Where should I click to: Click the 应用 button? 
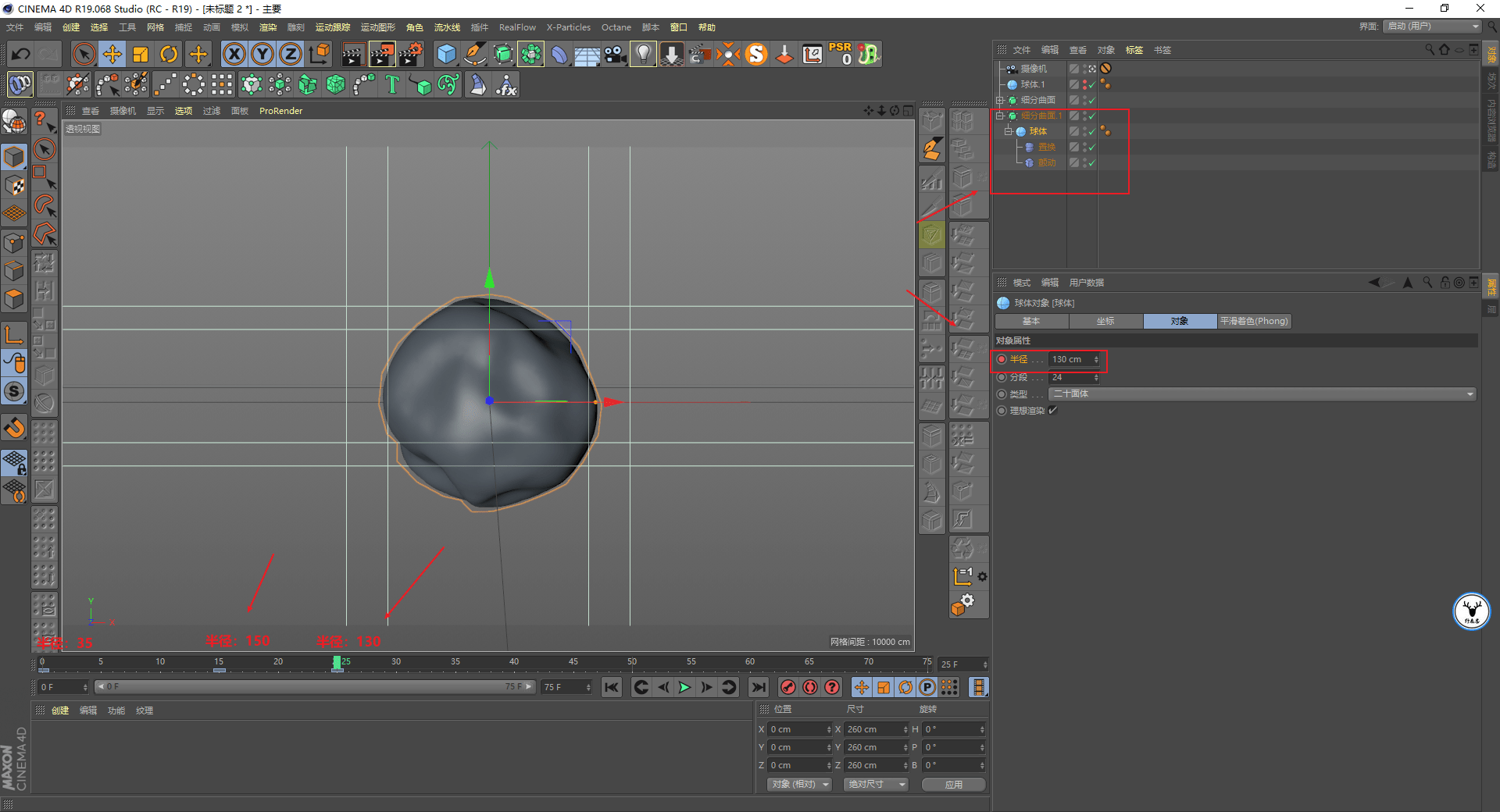coord(953,784)
